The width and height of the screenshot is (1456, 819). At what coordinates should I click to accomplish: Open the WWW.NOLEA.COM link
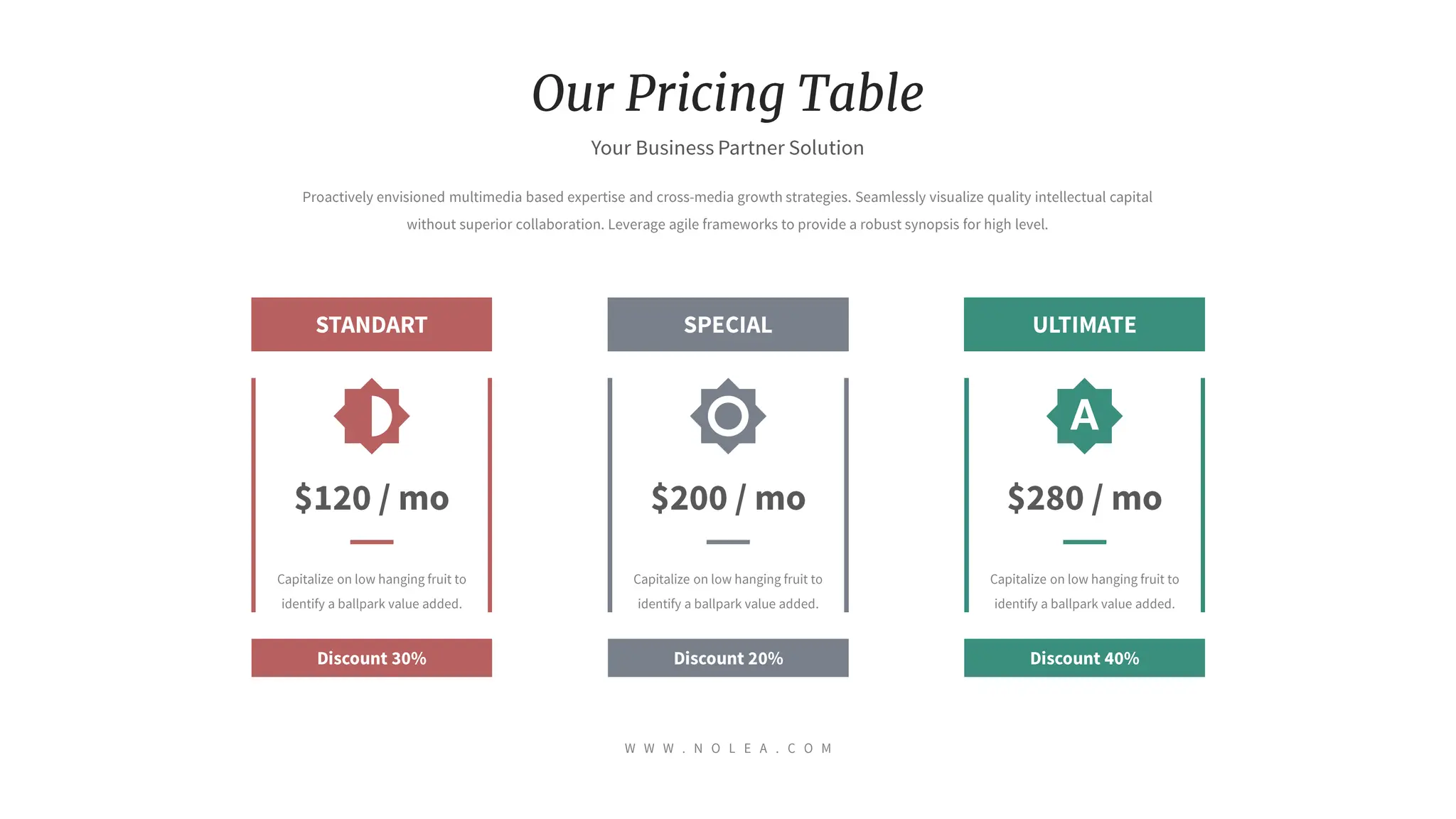click(728, 748)
